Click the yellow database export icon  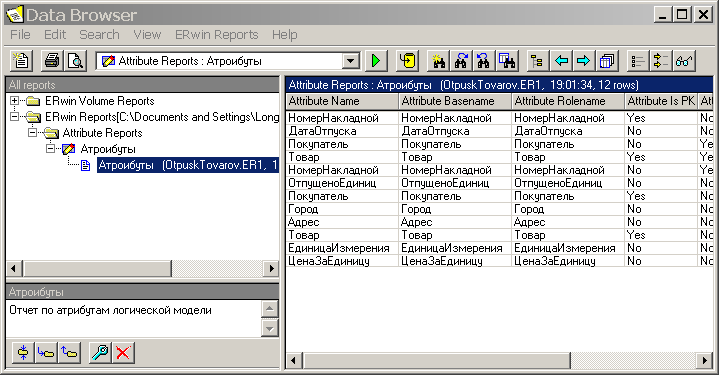point(407,61)
